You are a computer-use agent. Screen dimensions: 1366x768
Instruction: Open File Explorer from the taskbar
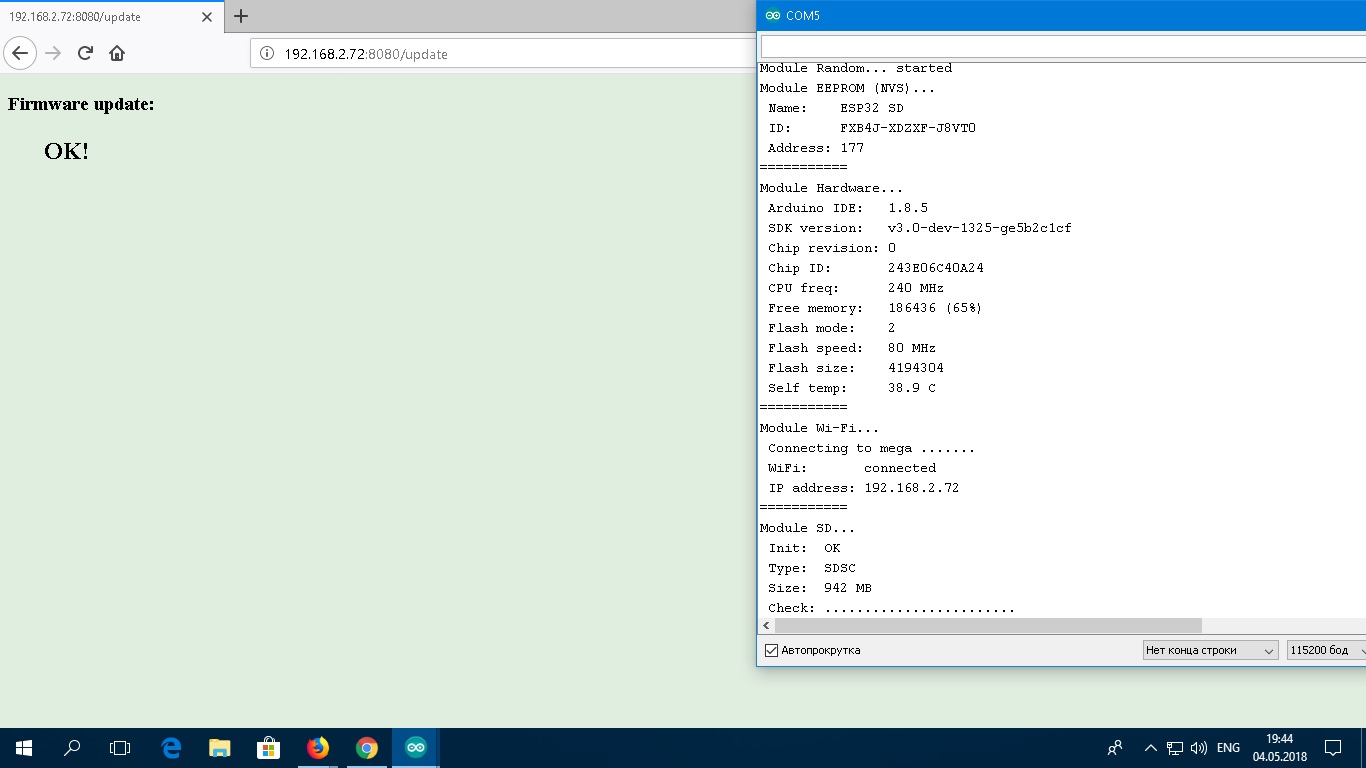(x=219, y=748)
